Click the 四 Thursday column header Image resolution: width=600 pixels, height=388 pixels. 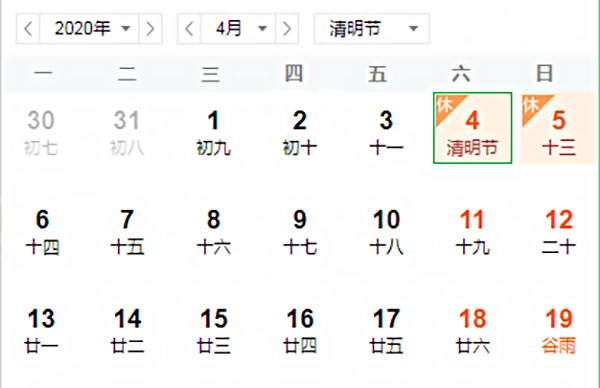point(294,73)
